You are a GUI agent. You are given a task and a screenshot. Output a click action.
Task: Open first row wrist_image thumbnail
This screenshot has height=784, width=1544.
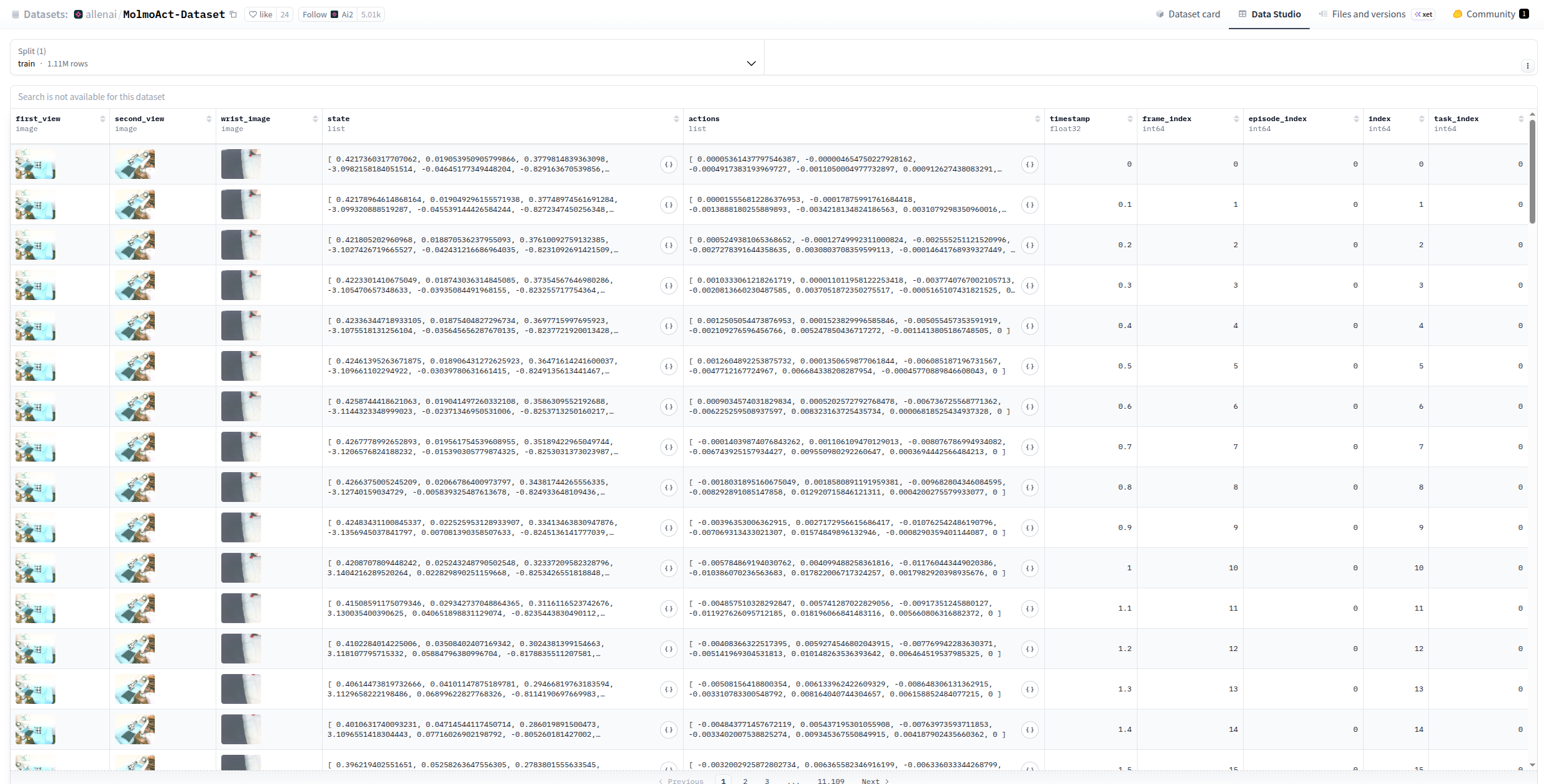click(x=241, y=164)
